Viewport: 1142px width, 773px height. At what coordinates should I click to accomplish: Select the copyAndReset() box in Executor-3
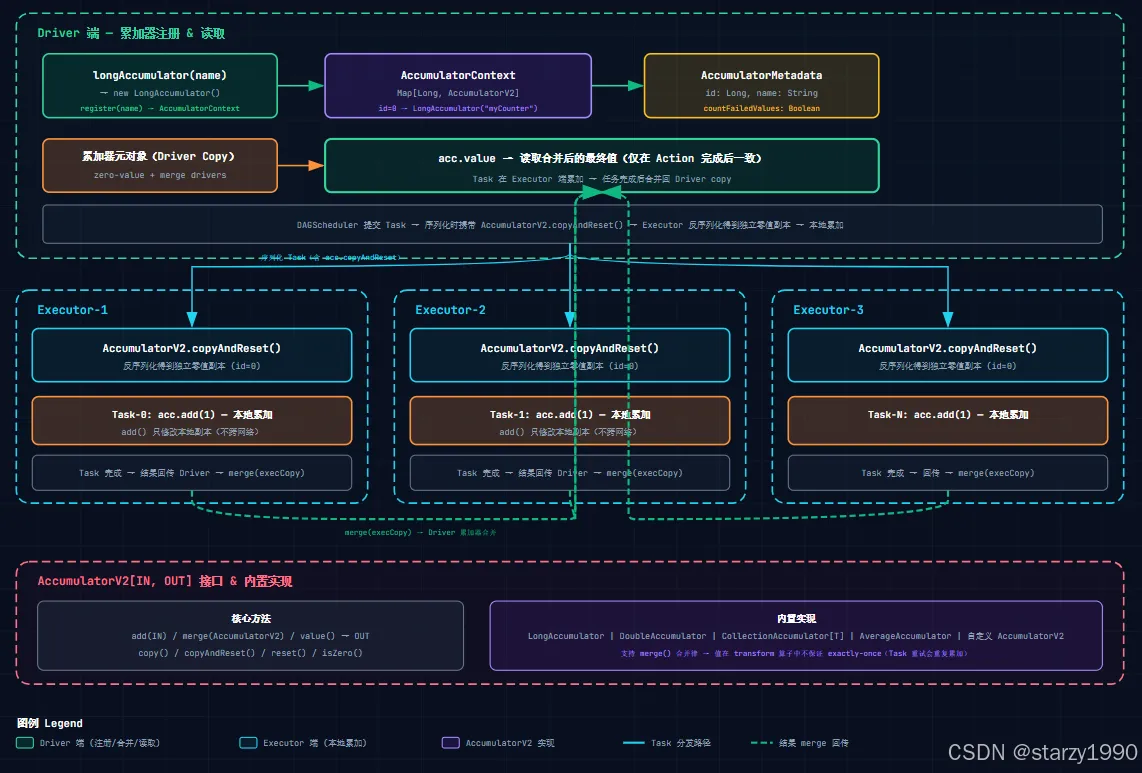point(948,356)
